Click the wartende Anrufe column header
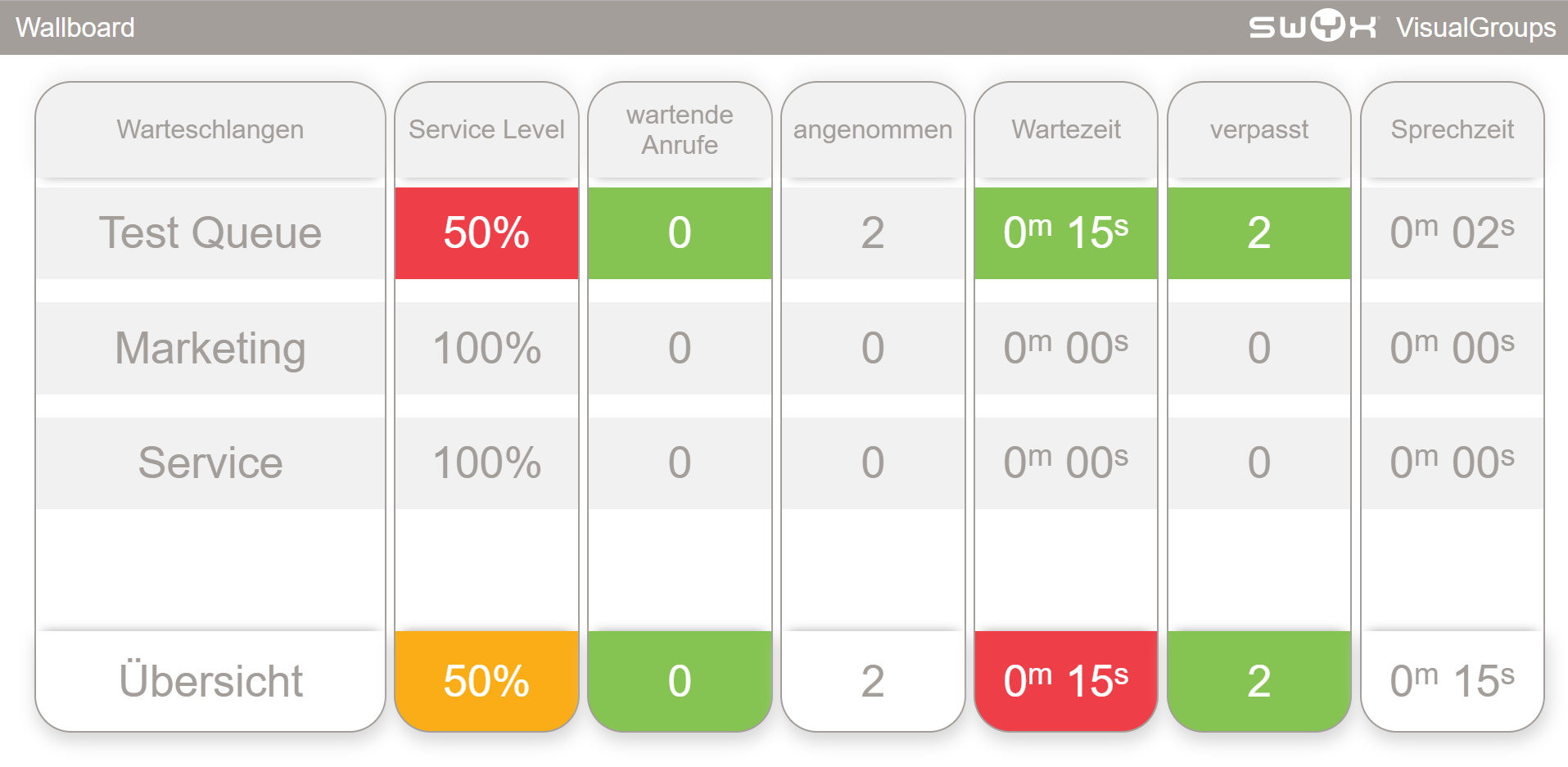The width and height of the screenshot is (1568, 767). [680, 129]
